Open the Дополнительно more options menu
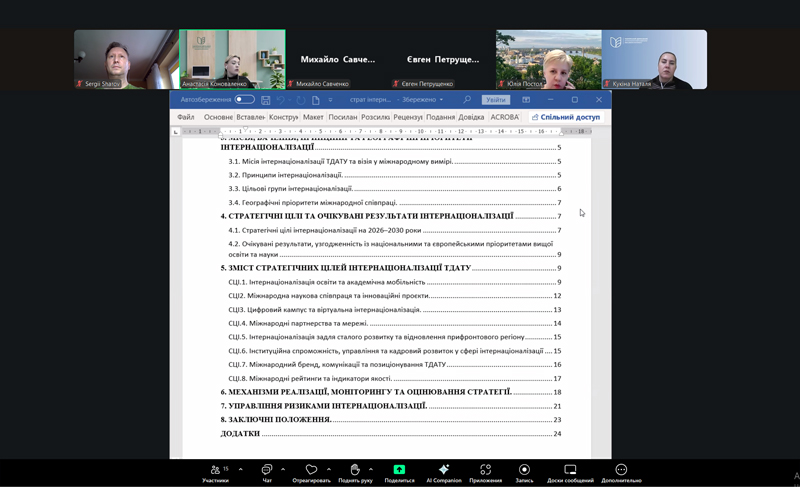Image resolution: width=800 pixels, height=487 pixels. [x=621, y=473]
